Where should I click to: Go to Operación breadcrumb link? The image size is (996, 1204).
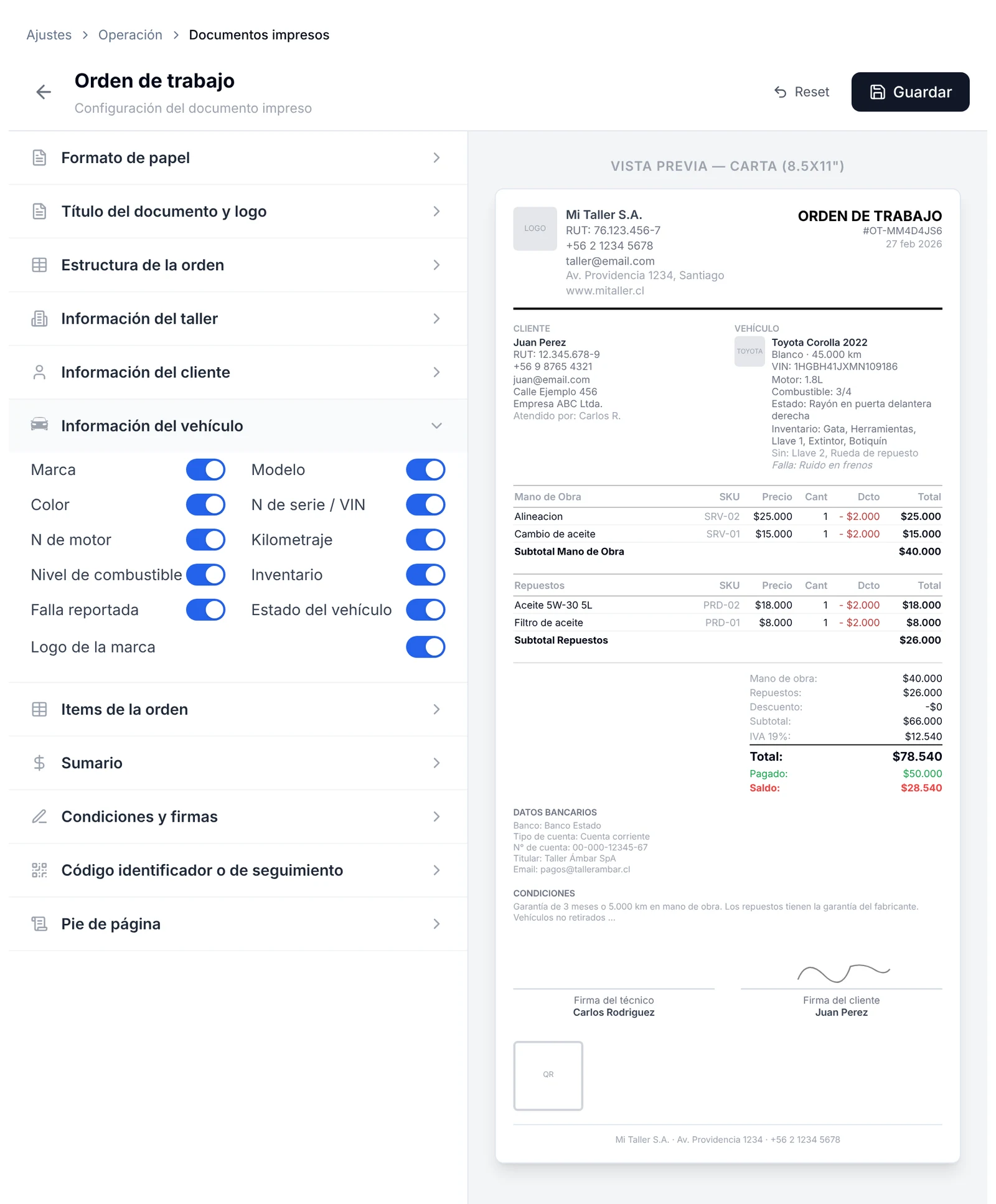click(130, 35)
